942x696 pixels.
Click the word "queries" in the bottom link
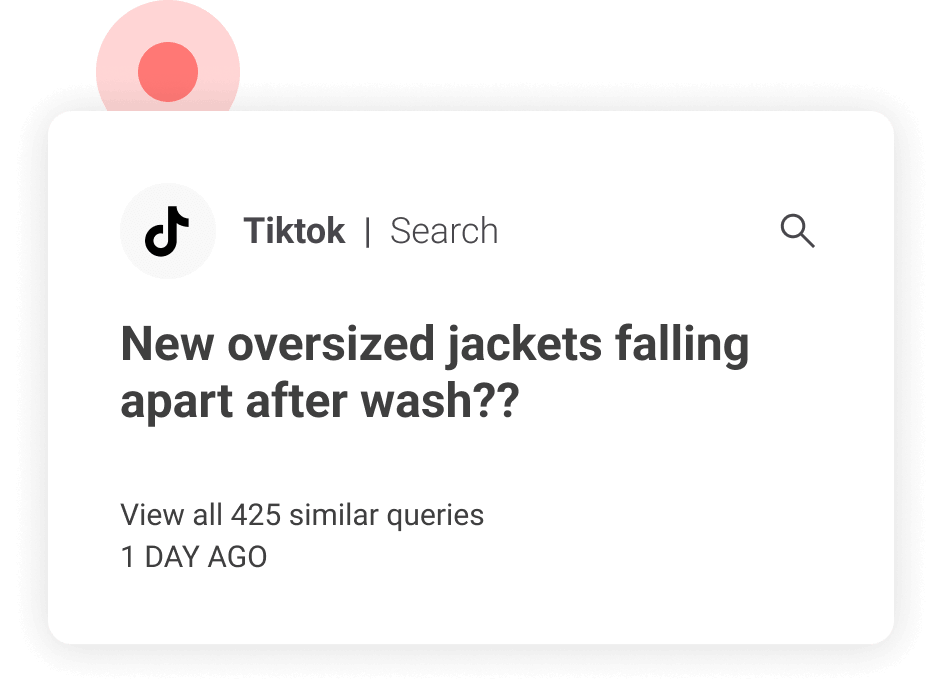tap(435, 516)
